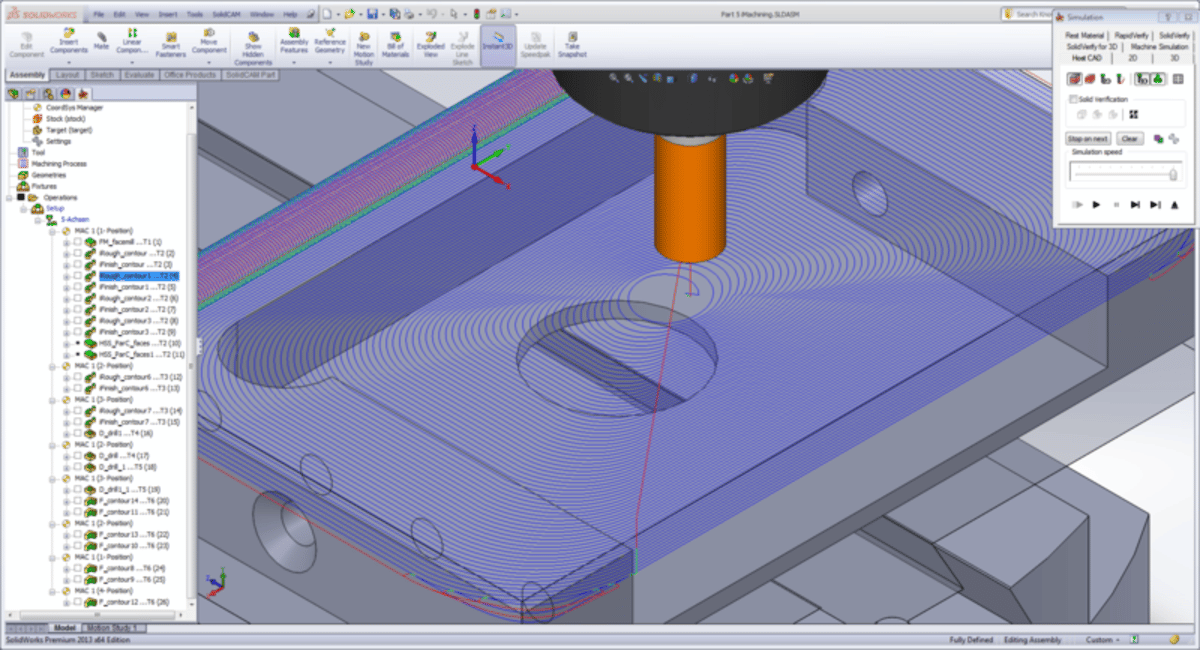
Task: Click the Mate tool in the Assembly ribbon
Action: coord(101,39)
